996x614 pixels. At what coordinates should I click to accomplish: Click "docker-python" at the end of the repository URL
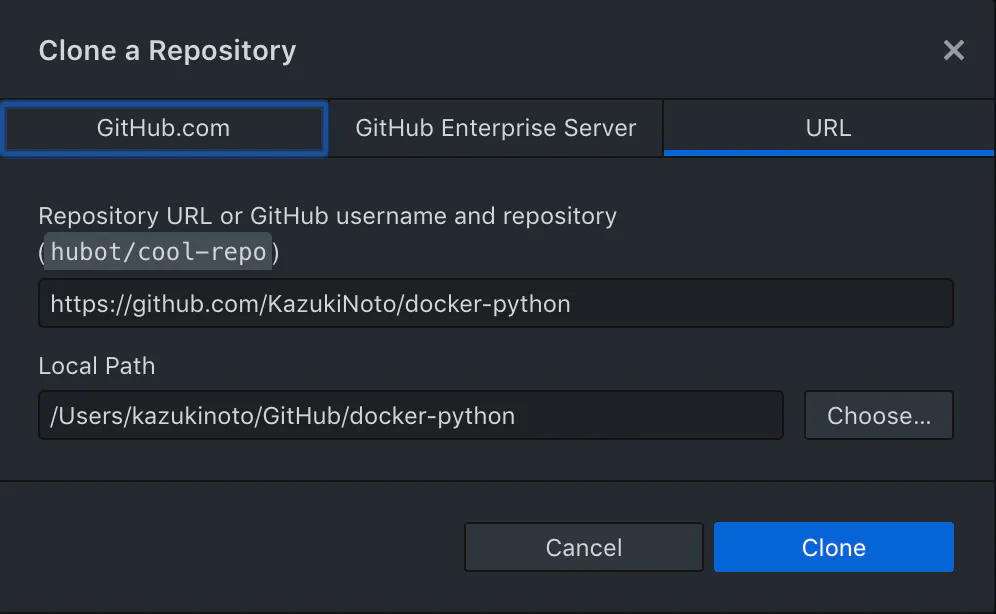click(488, 303)
